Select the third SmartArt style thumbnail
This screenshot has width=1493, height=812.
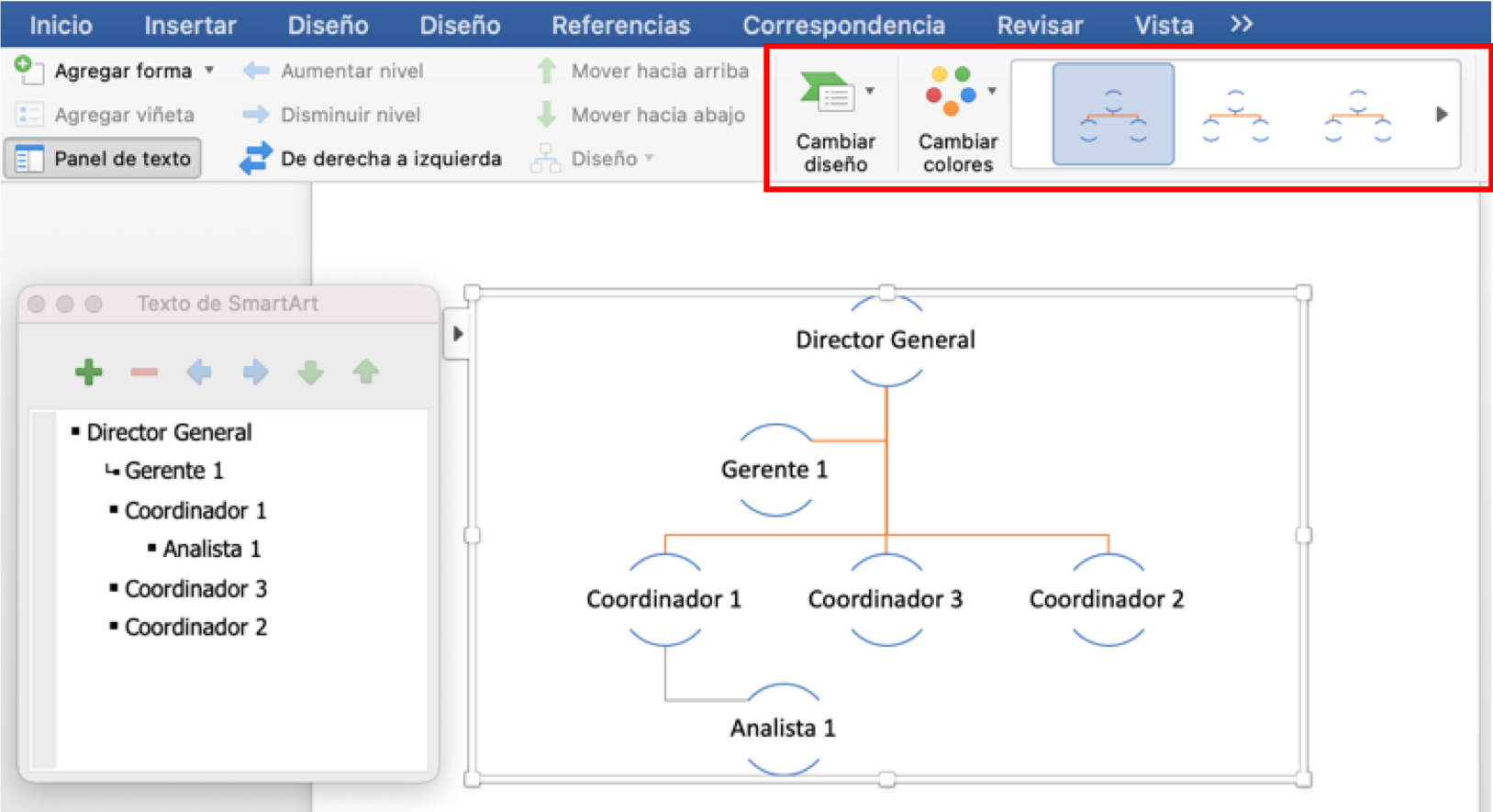[x=1357, y=114]
